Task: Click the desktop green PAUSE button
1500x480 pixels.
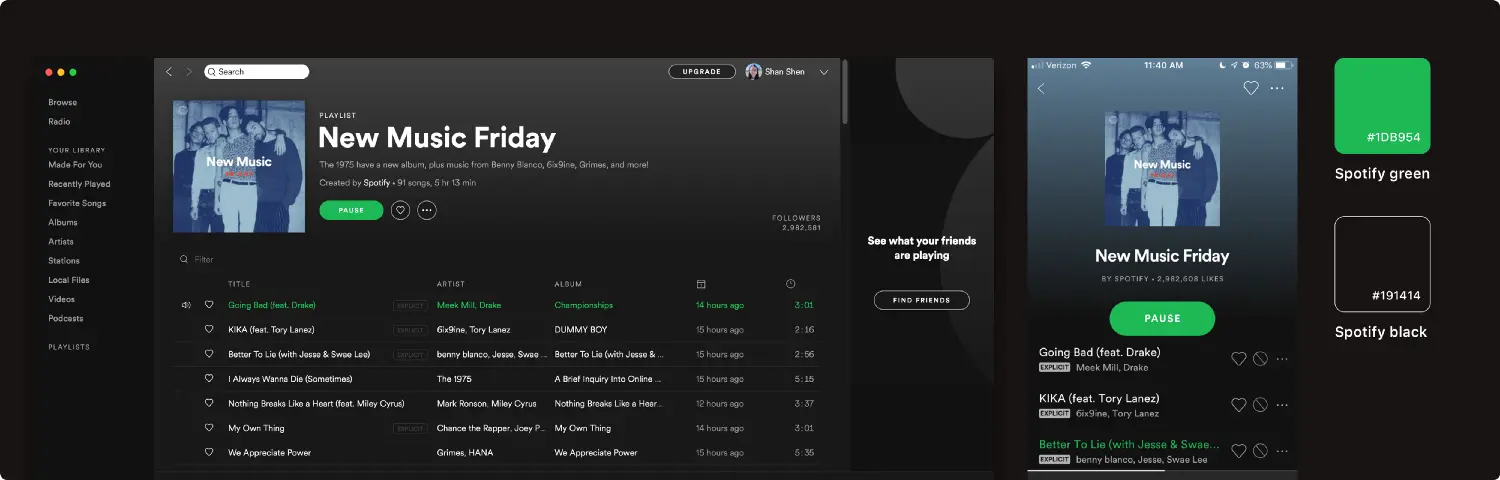Action: tap(351, 210)
